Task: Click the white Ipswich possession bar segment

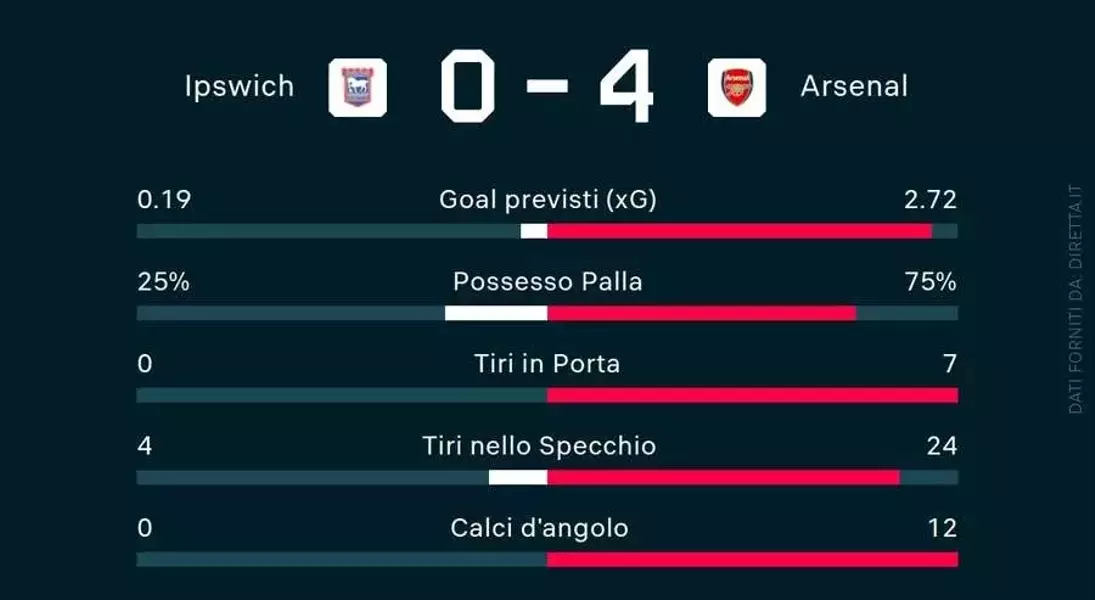Action: [496, 313]
